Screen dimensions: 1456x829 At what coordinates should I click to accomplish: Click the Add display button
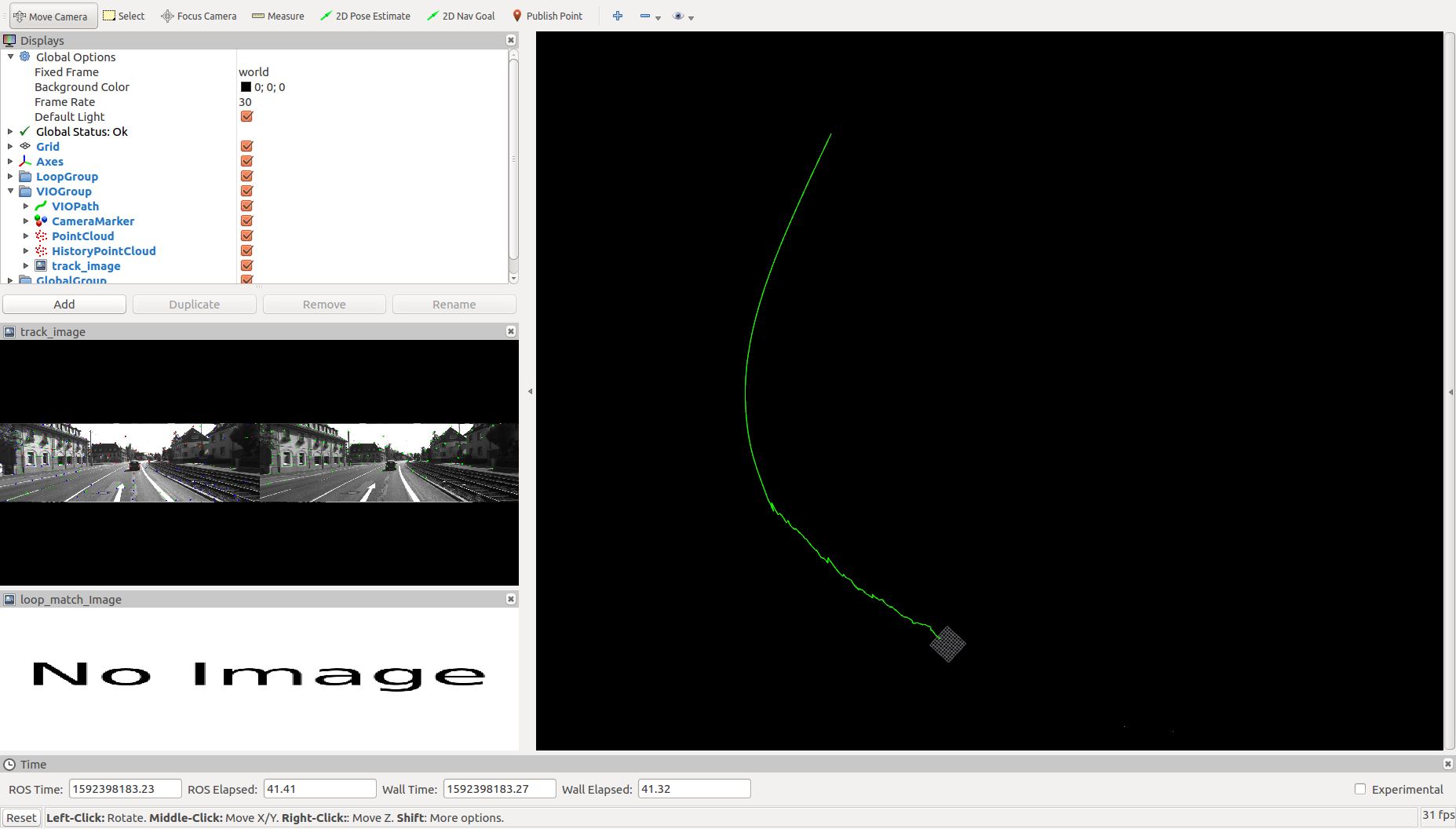tap(64, 305)
